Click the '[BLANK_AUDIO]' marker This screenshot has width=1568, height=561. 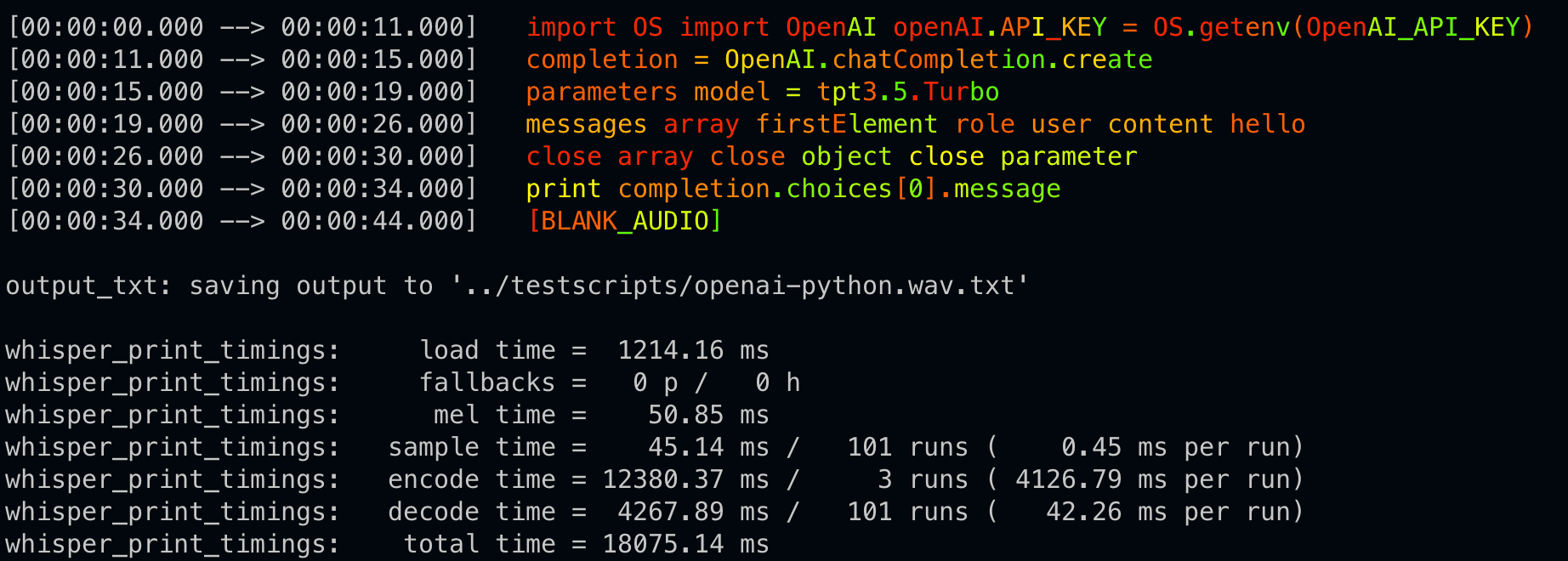[625, 221]
